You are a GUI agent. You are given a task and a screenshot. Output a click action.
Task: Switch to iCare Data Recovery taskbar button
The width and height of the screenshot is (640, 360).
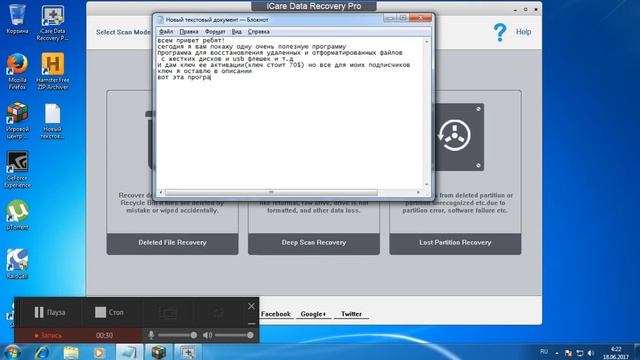point(188,352)
